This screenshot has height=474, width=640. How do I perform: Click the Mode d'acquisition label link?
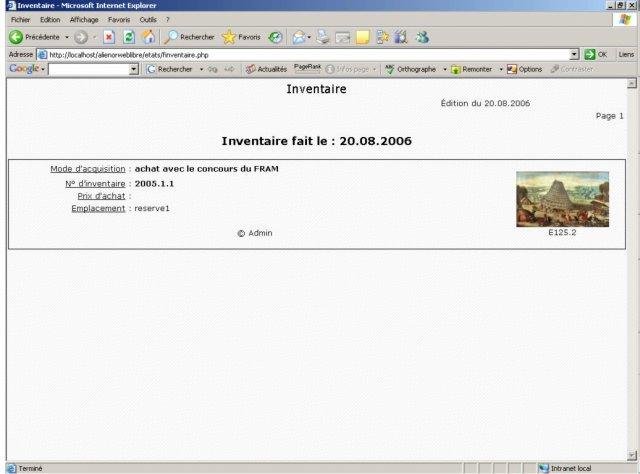pos(88,169)
